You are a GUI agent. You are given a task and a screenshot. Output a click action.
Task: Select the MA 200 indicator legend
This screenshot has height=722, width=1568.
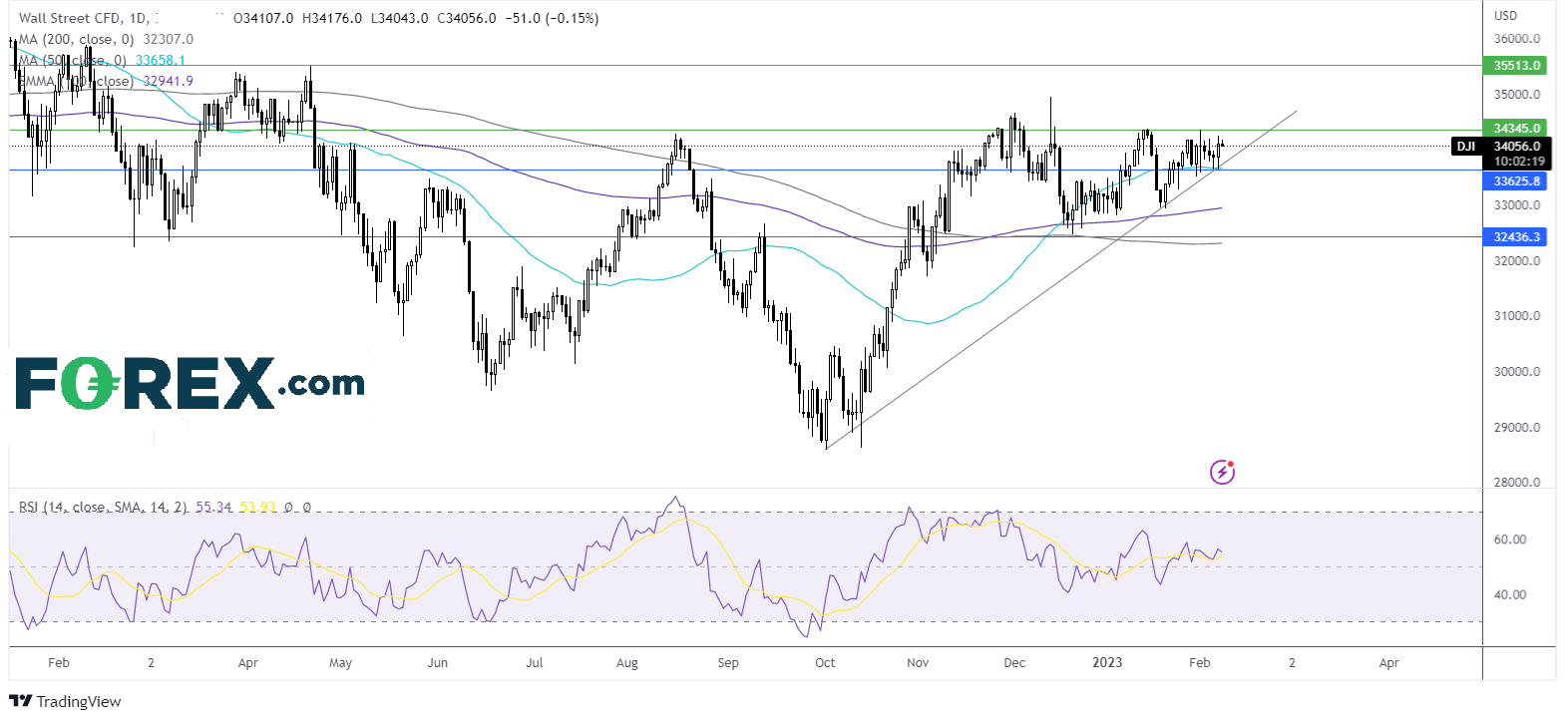coord(106,39)
